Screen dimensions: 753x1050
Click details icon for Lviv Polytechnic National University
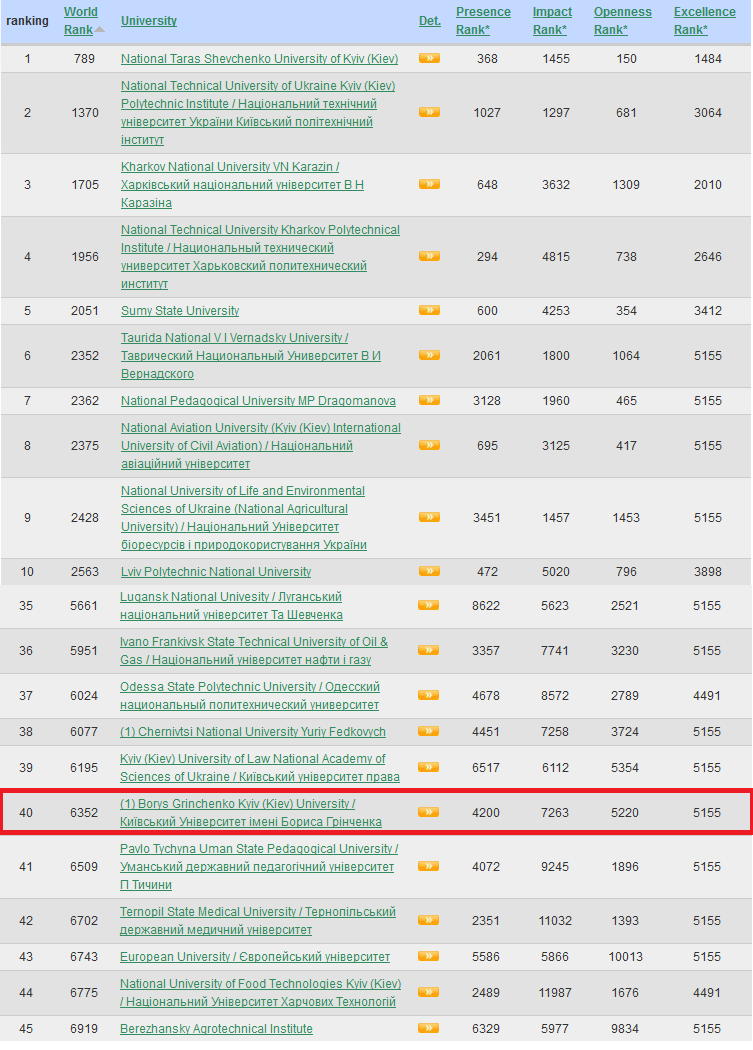[x=429, y=571]
